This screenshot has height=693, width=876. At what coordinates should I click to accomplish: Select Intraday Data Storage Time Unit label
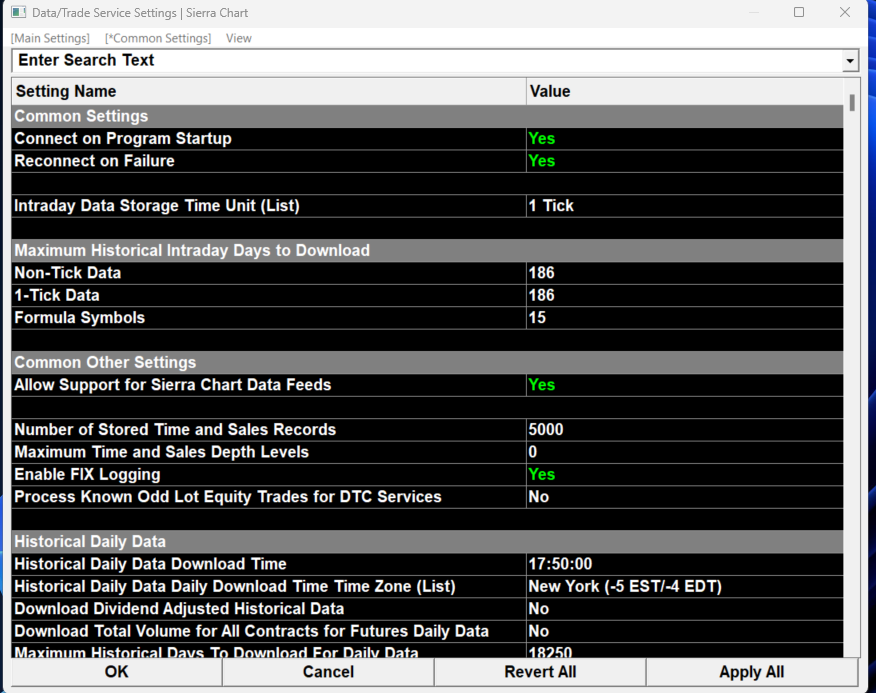tap(157, 206)
